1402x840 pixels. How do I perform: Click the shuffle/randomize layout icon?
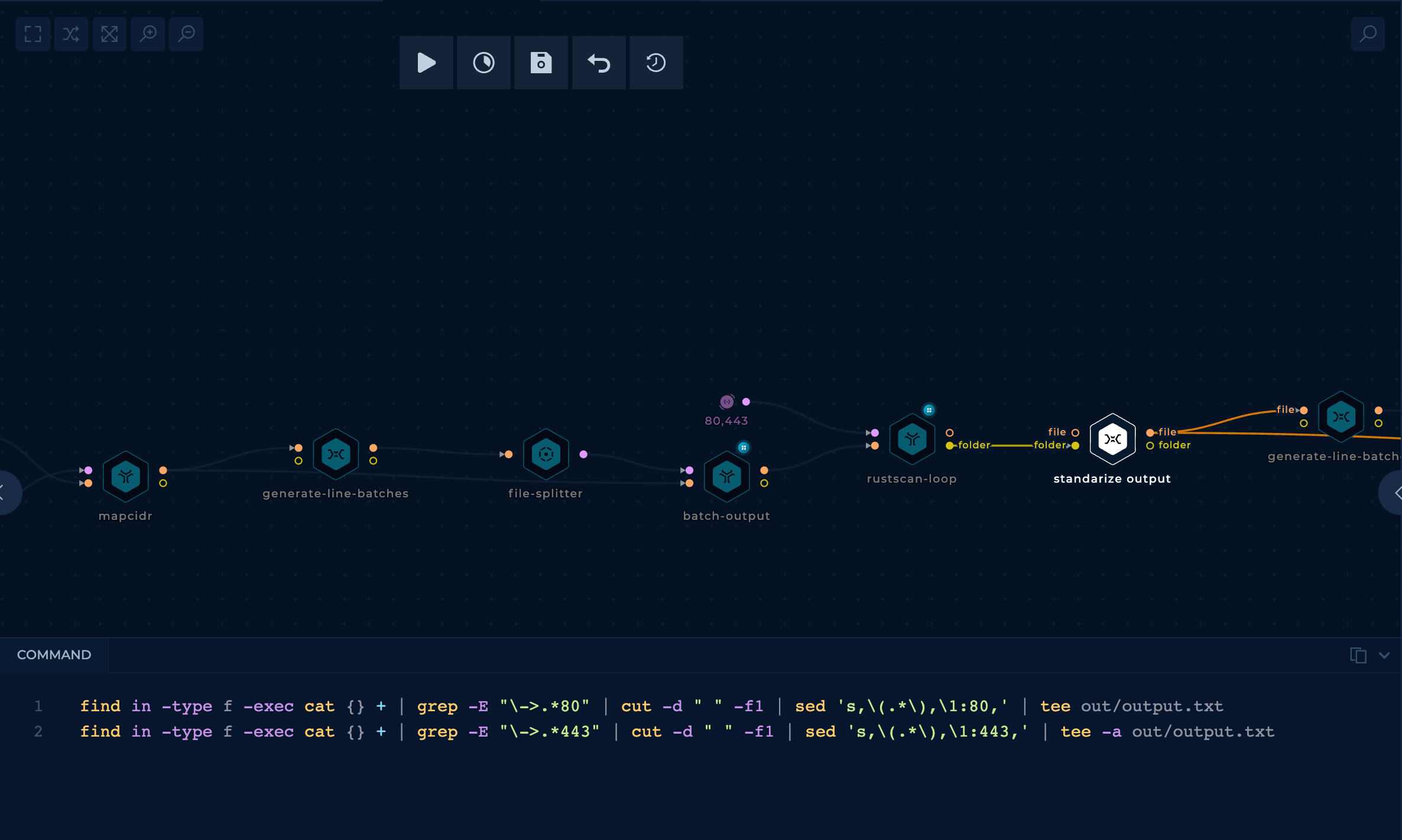(x=71, y=33)
